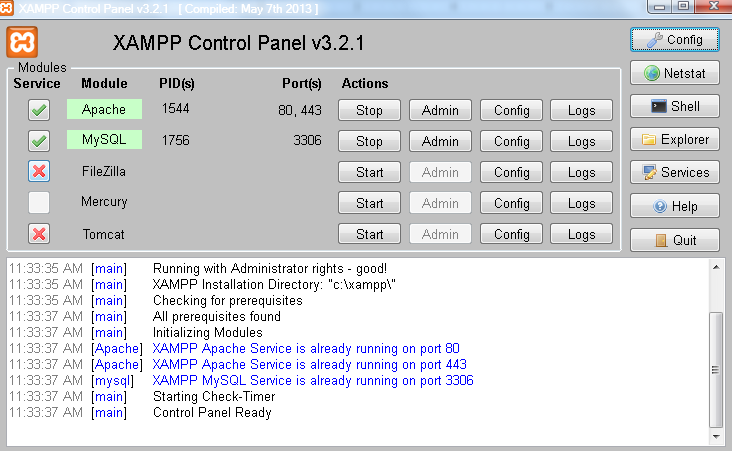Click MySQL port 3306
This screenshot has height=451, width=732.
click(x=307, y=140)
